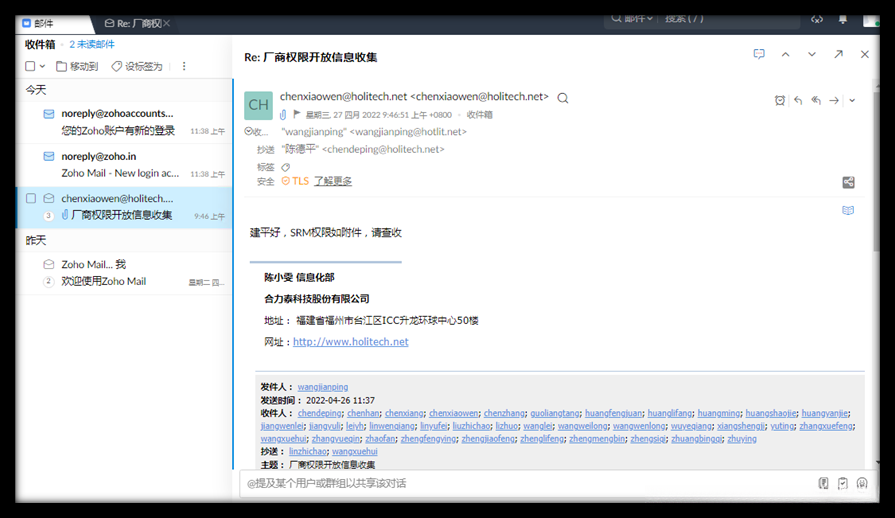Image resolution: width=895 pixels, height=518 pixels.
Task: Open the email in a new window arrow
Action: 838,54
